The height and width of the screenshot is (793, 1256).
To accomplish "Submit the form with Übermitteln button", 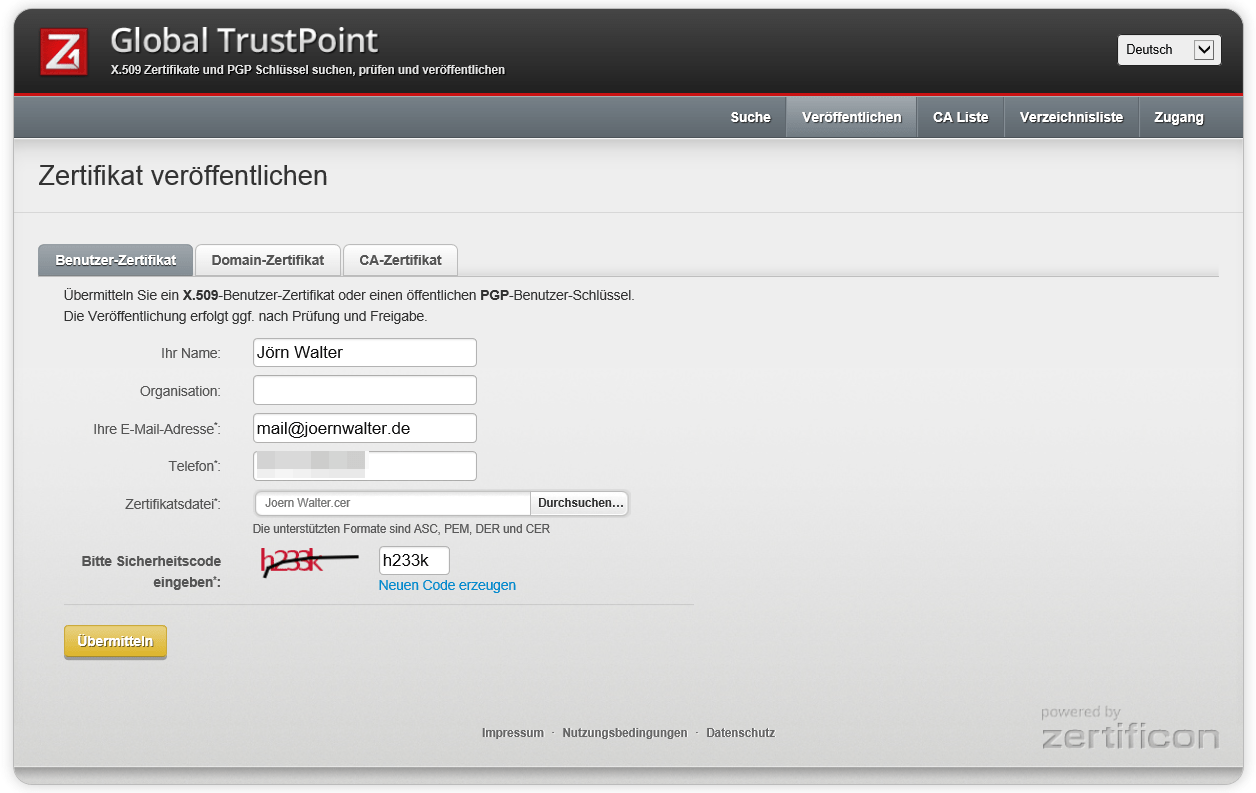I will point(115,642).
